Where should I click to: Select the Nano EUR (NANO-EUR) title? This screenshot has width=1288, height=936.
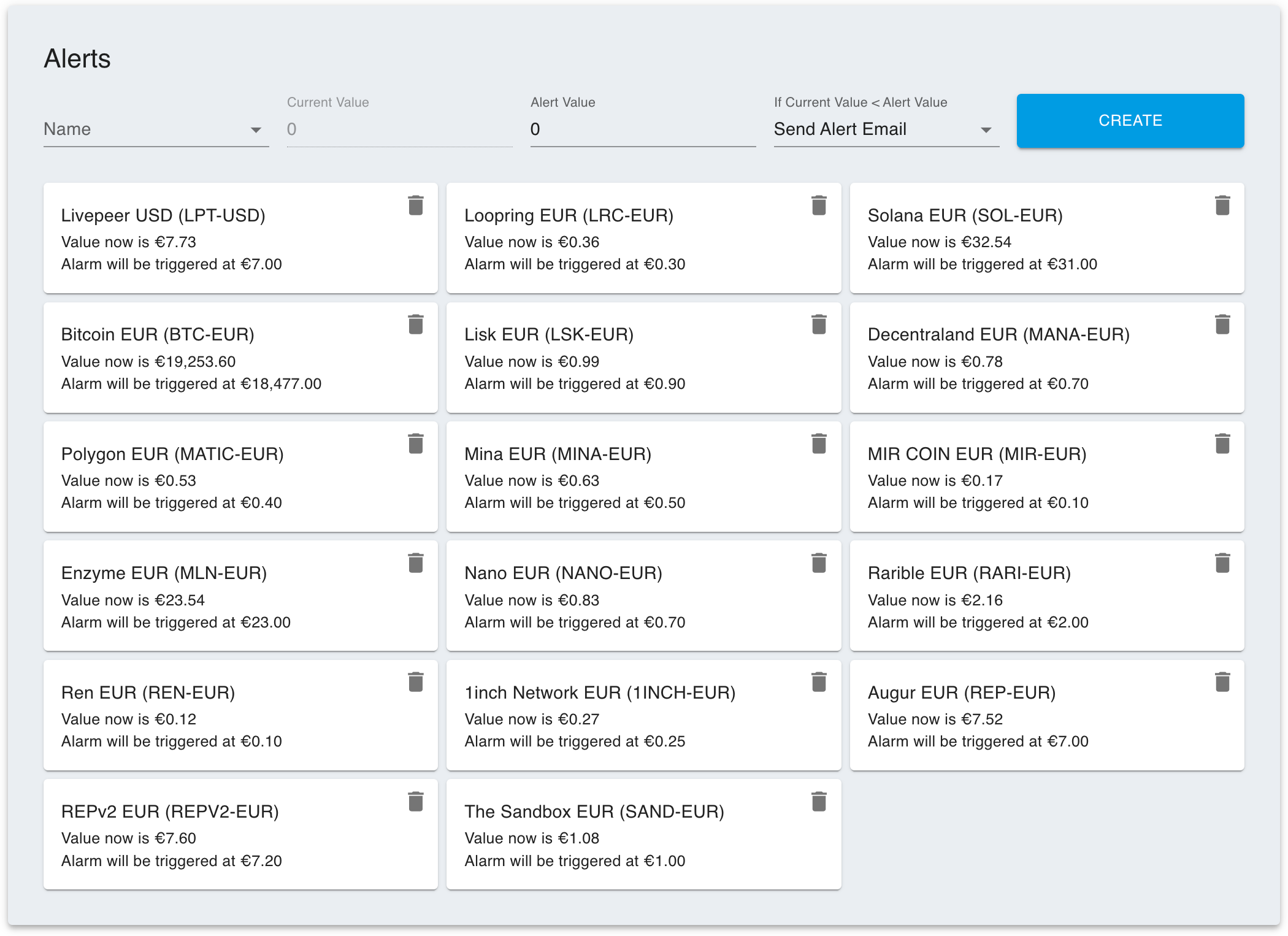(563, 573)
